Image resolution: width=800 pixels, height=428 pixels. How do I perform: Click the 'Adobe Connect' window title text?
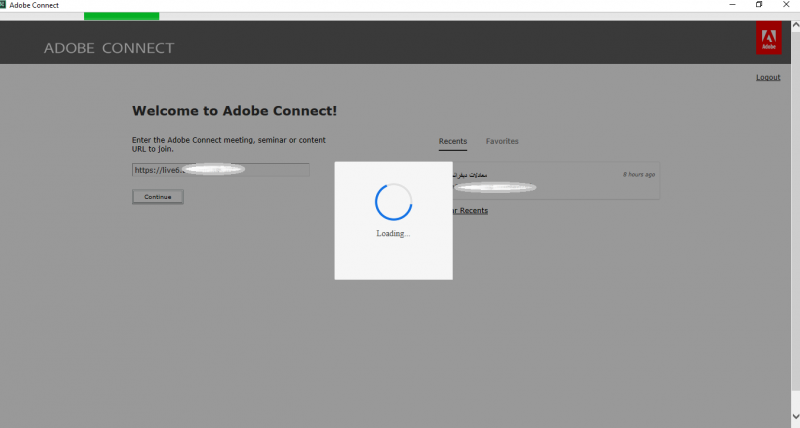click(x=34, y=5)
